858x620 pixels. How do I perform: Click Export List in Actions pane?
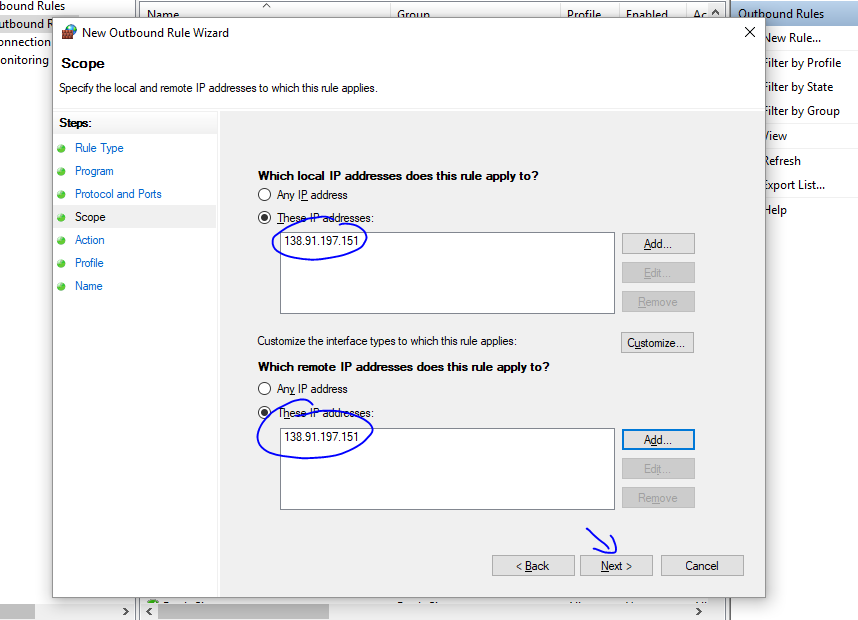click(795, 185)
